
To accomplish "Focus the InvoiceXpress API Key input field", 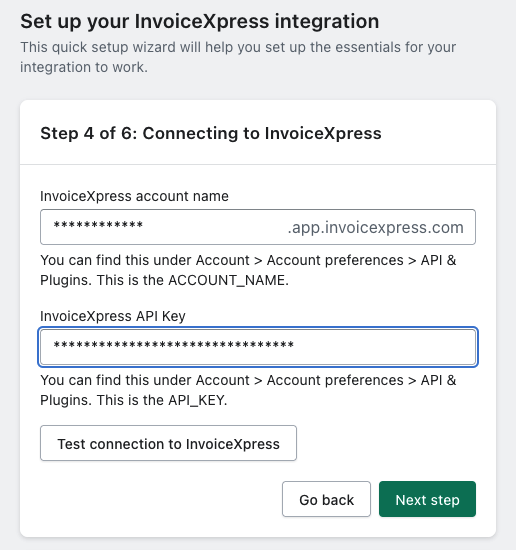I will tap(258, 347).
